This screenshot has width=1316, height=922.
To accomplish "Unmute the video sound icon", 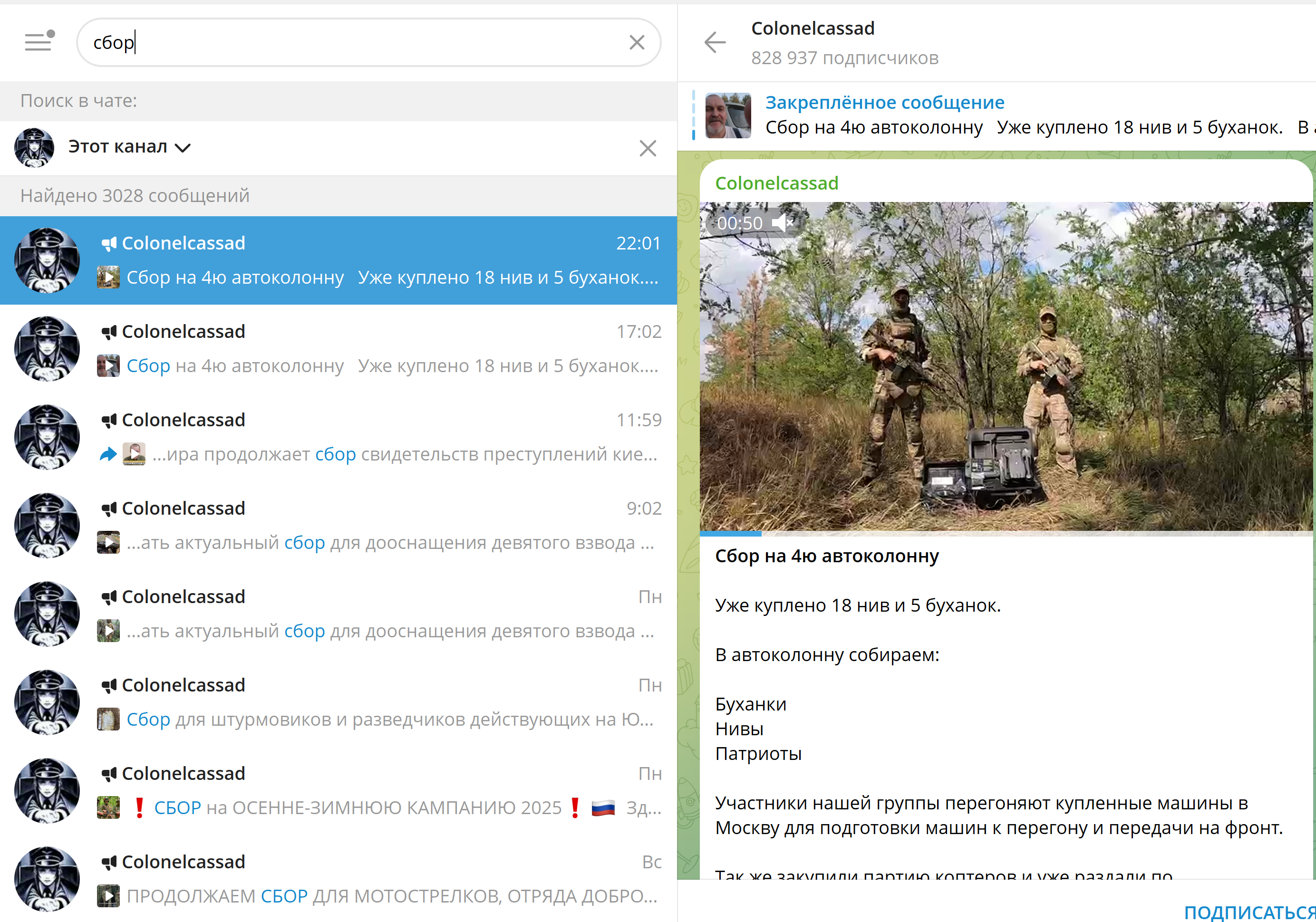I will [x=783, y=223].
